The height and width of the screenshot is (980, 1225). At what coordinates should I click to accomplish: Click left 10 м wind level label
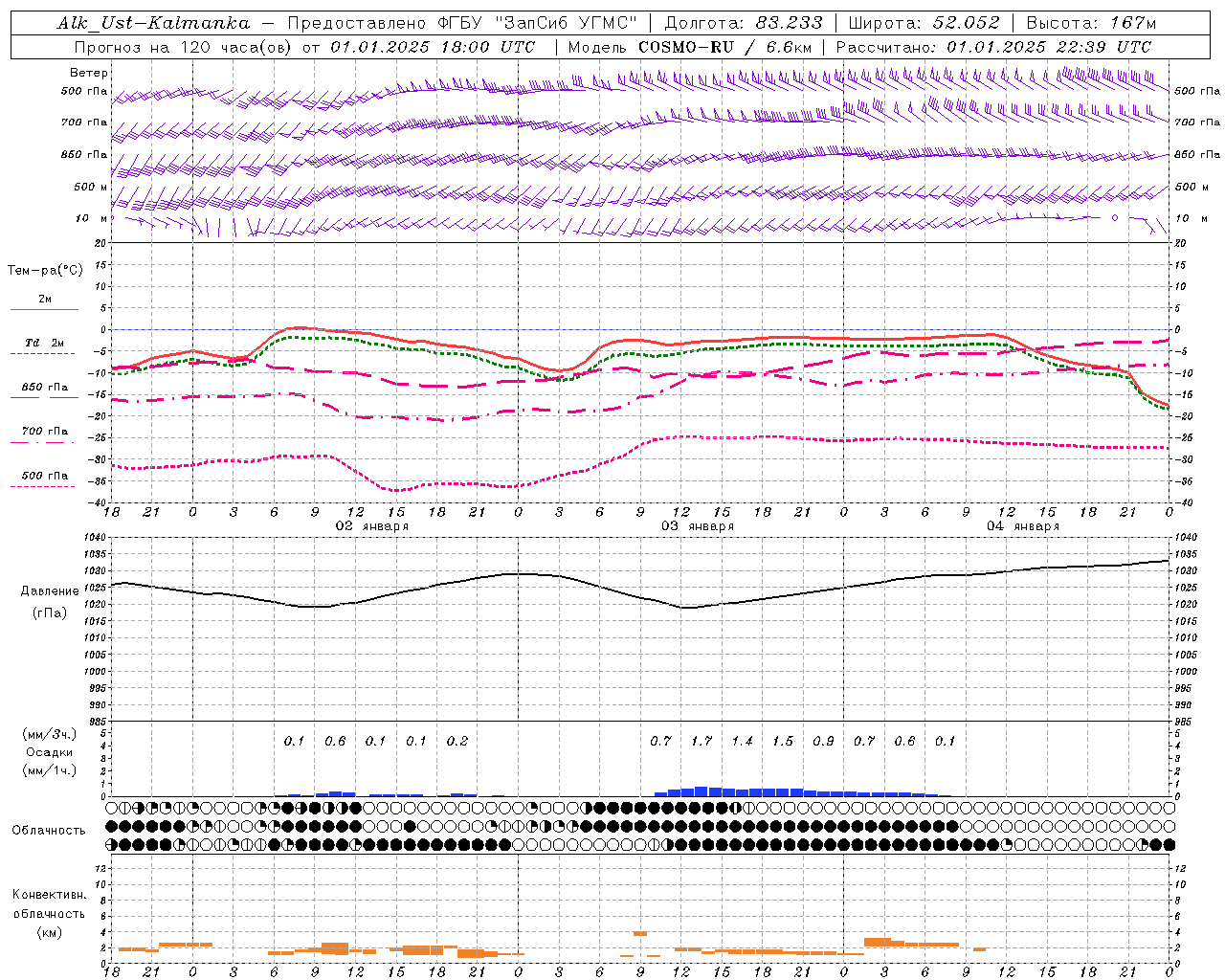pyautogui.click(x=91, y=219)
